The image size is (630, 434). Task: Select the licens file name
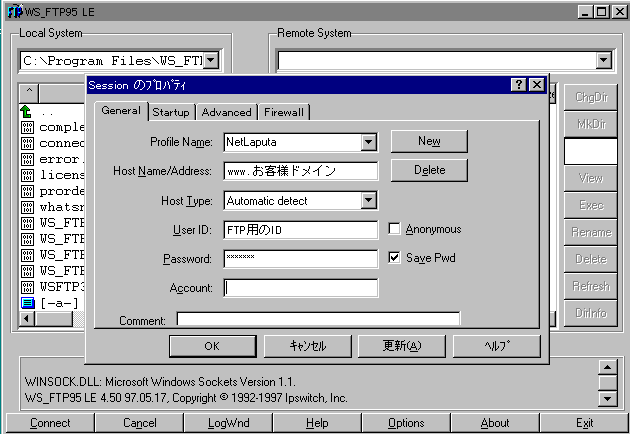pyautogui.click(x=62, y=175)
